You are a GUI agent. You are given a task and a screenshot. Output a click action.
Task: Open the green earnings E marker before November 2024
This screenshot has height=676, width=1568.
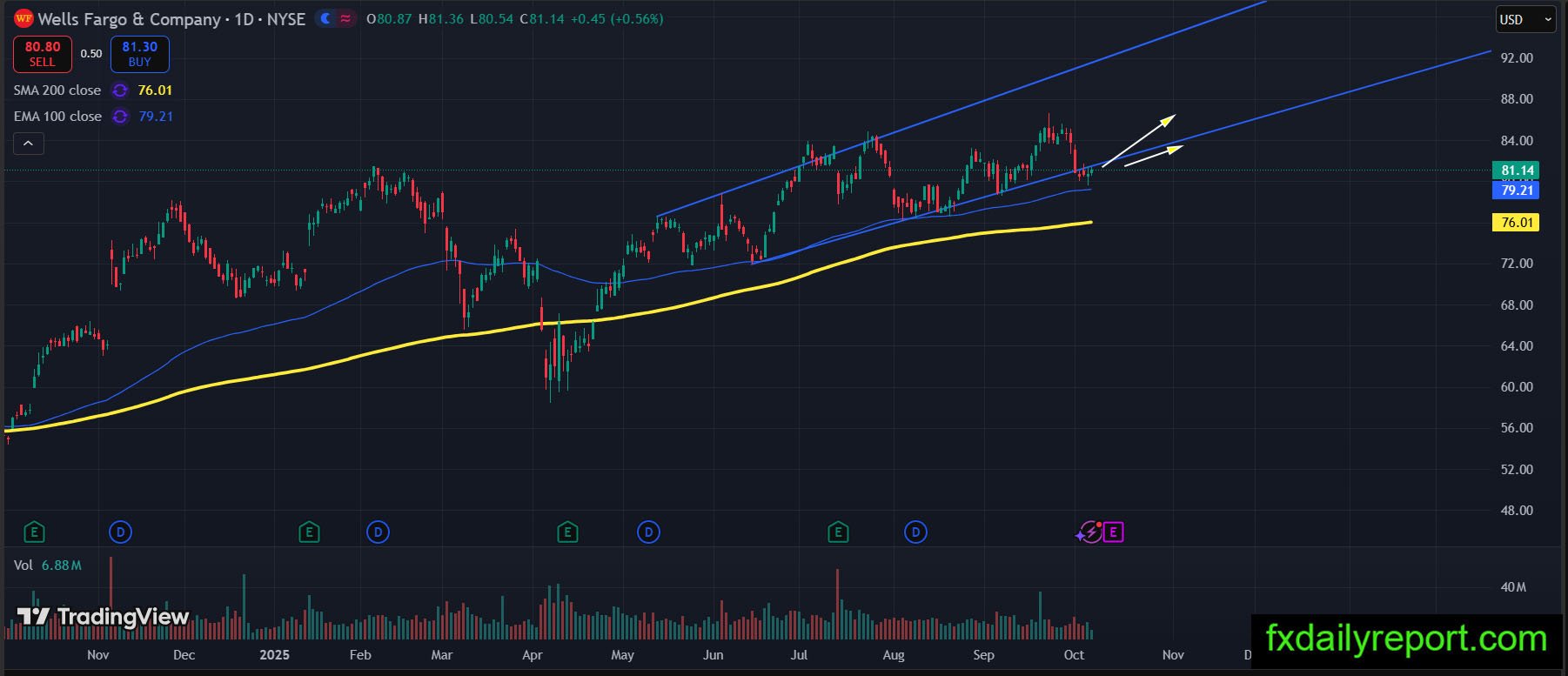(35, 532)
